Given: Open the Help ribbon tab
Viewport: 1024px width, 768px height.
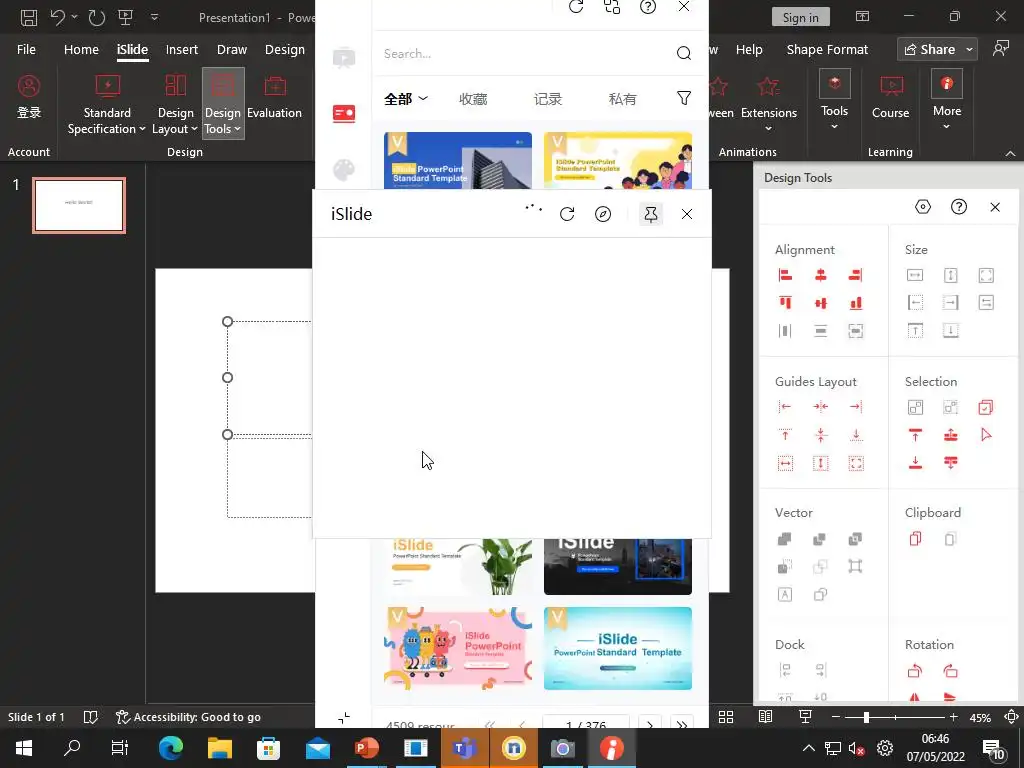Looking at the screenshot, I should pyautogui.click(x=749, y=50).
